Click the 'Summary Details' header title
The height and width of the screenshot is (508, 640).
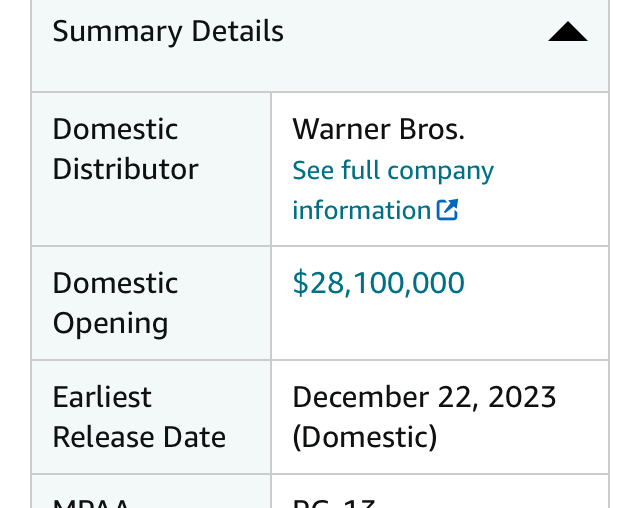[x=168, y=31]
